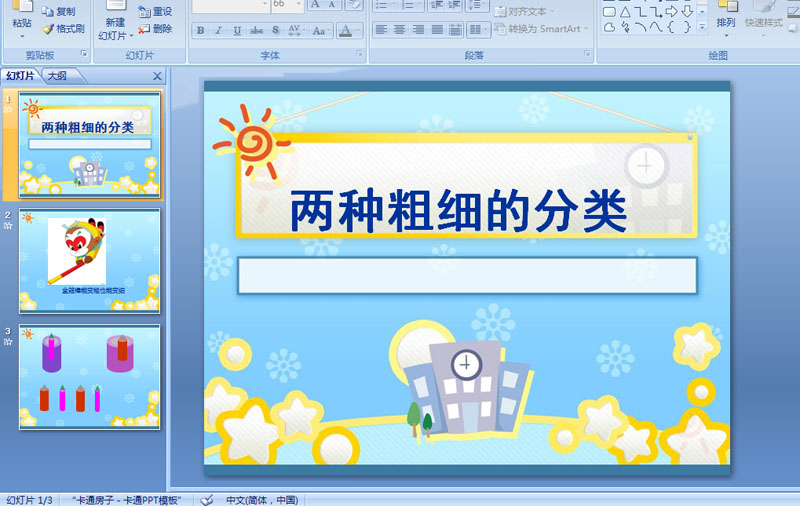Delete the slide with 删除
800x506 pixels.
point(155,29)
